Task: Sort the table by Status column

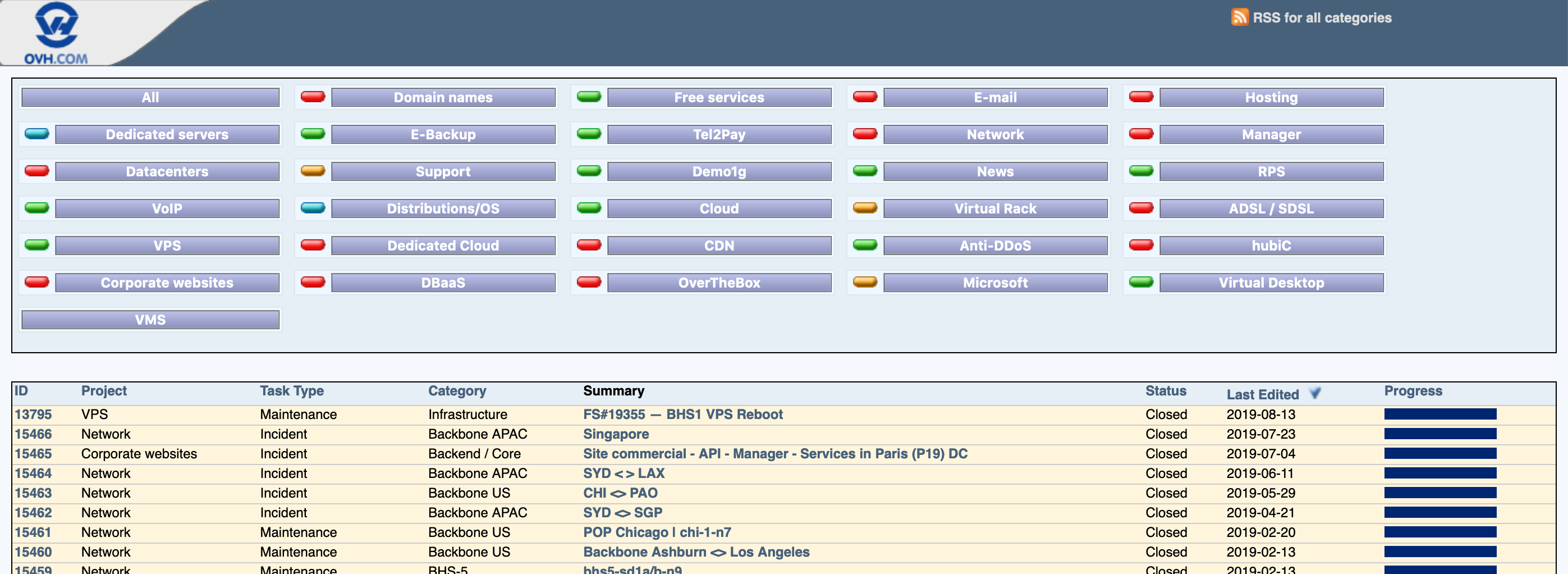Action: coord(1165,391)
